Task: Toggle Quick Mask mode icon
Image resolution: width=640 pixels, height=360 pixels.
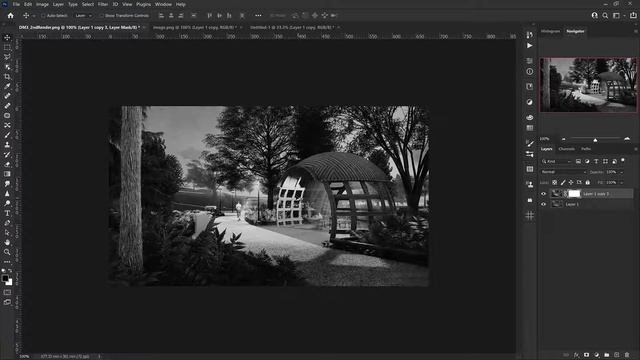Action: point(7,293)
